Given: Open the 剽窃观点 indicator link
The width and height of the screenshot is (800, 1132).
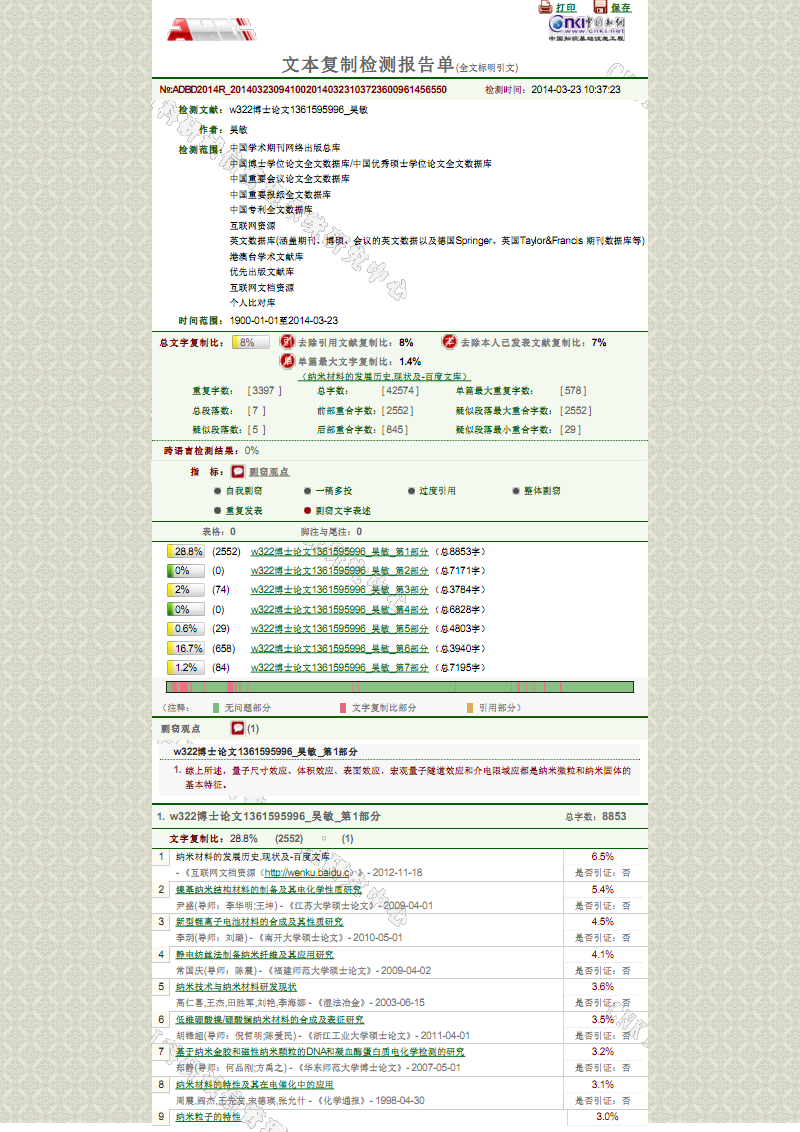Looking at the screenshot, I should (x=269, y=472).
